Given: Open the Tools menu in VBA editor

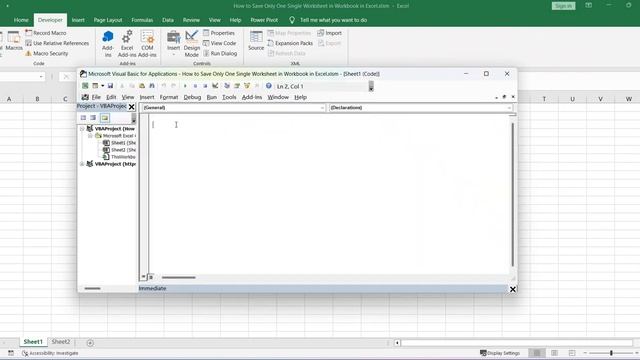Looking at the screenshot, I should coord(229,97).
